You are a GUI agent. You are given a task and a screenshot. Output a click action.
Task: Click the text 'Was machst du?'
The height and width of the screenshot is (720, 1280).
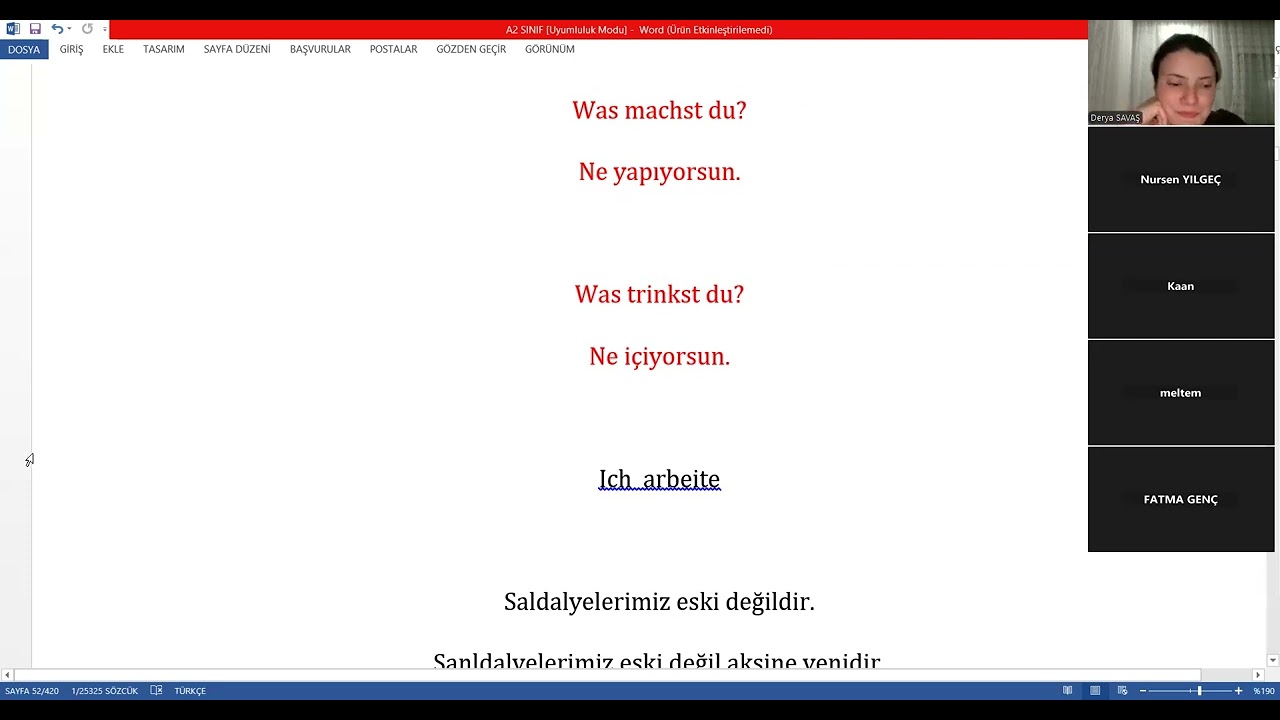659,111
